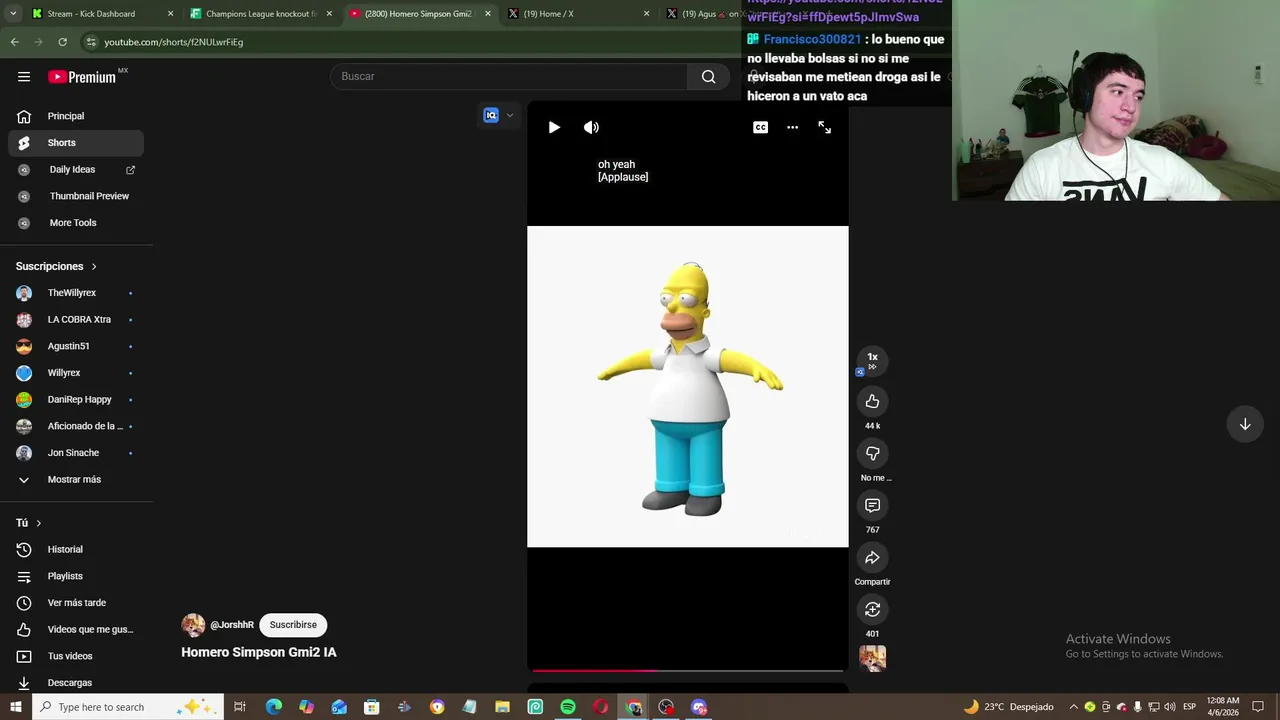Click Windows taskbar search box
Viewport: 1280px width, 720px height.
[128, 707]
